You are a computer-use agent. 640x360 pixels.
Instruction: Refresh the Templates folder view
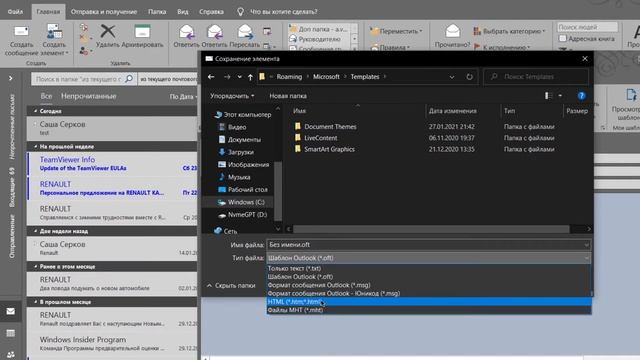[469, 77]
